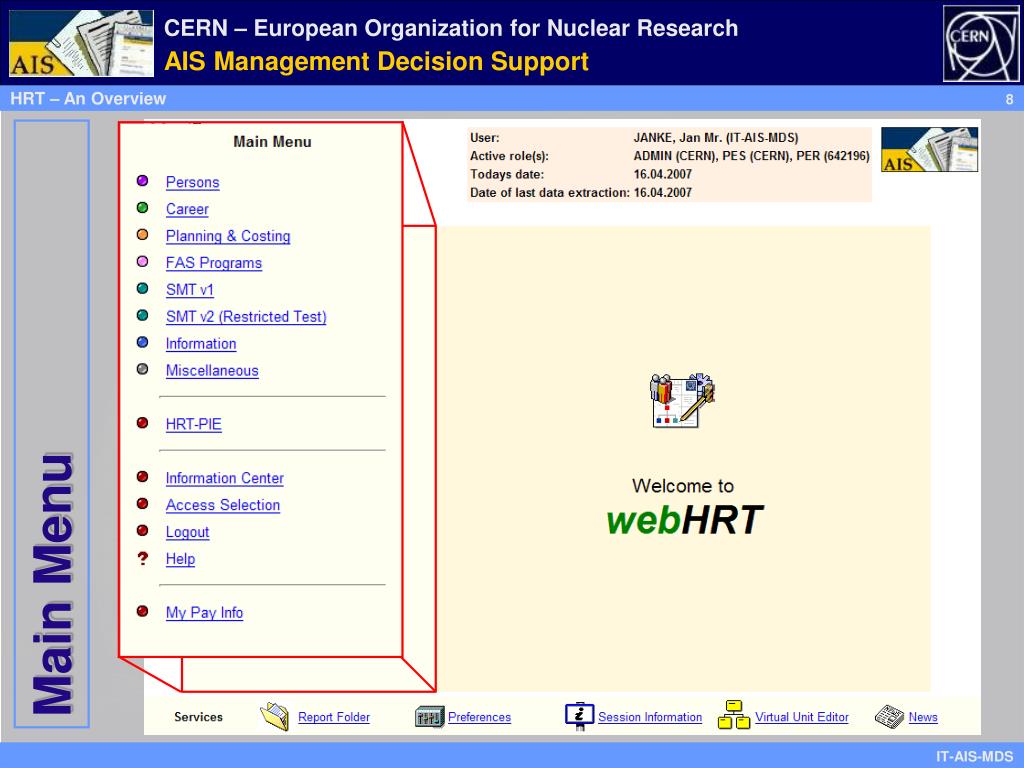Click the orange bullet beside Planning & Costing
Screen dimensions: 1024x768
pos(142,234)
